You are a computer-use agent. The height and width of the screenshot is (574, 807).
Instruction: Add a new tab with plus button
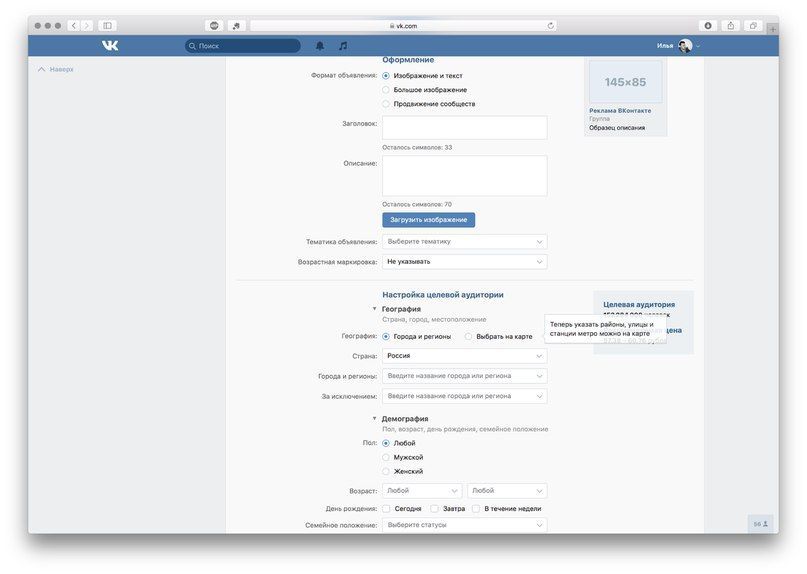(773, 29)
